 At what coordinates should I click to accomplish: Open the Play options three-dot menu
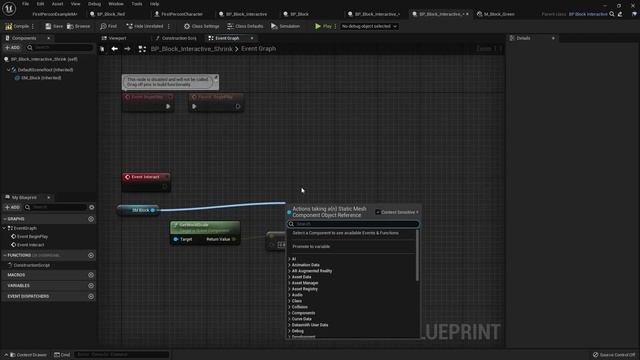[x=336, y=26]
